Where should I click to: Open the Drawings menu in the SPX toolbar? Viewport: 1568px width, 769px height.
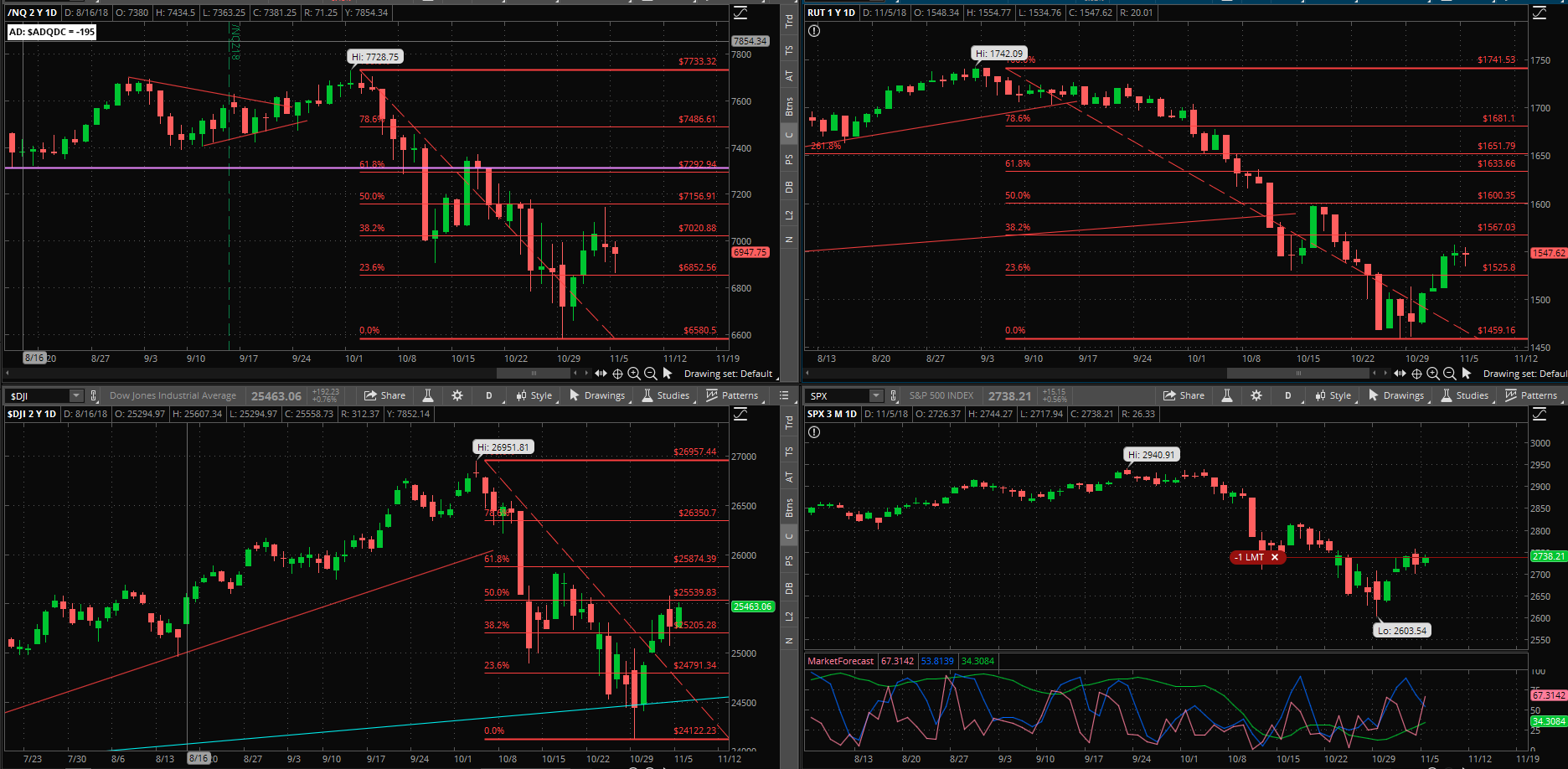pos(1396,395)
